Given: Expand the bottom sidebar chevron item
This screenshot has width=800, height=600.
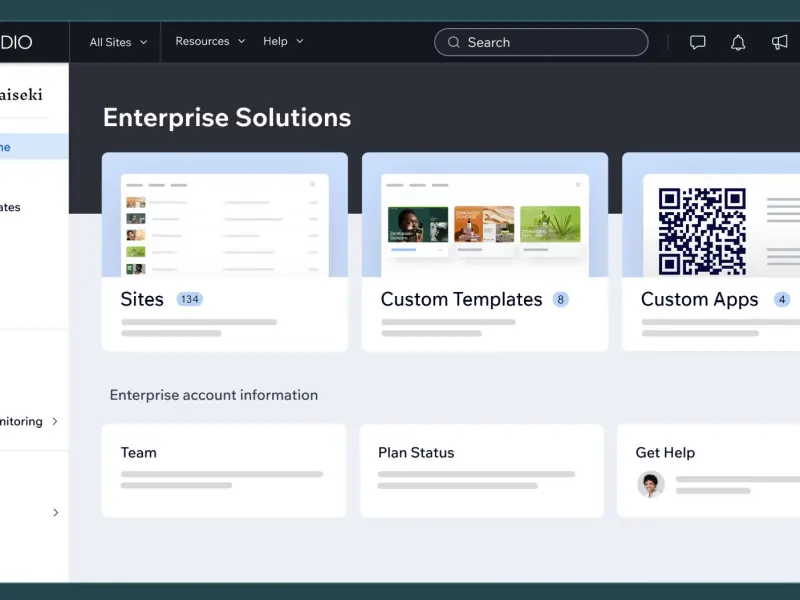Looking at the screenshot, I should (x=56, y=512).
